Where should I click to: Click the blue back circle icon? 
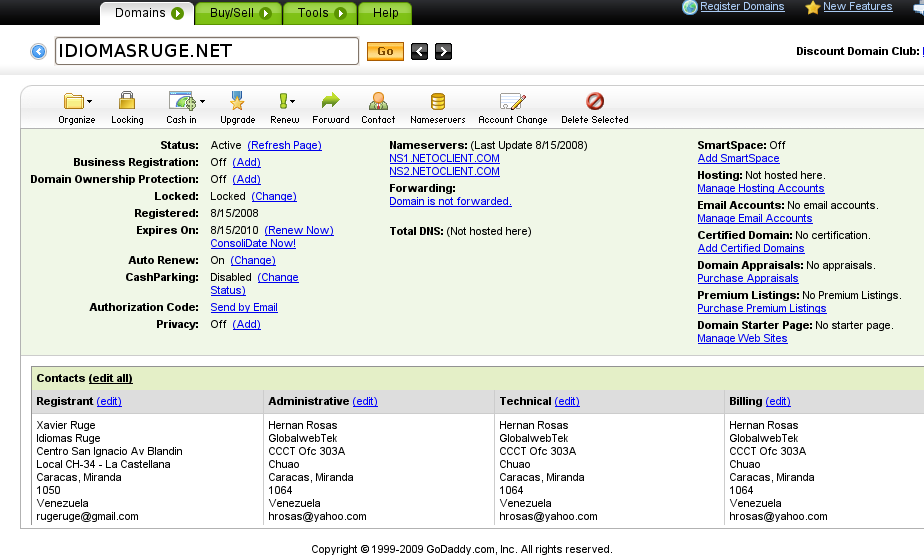(38, 52)
